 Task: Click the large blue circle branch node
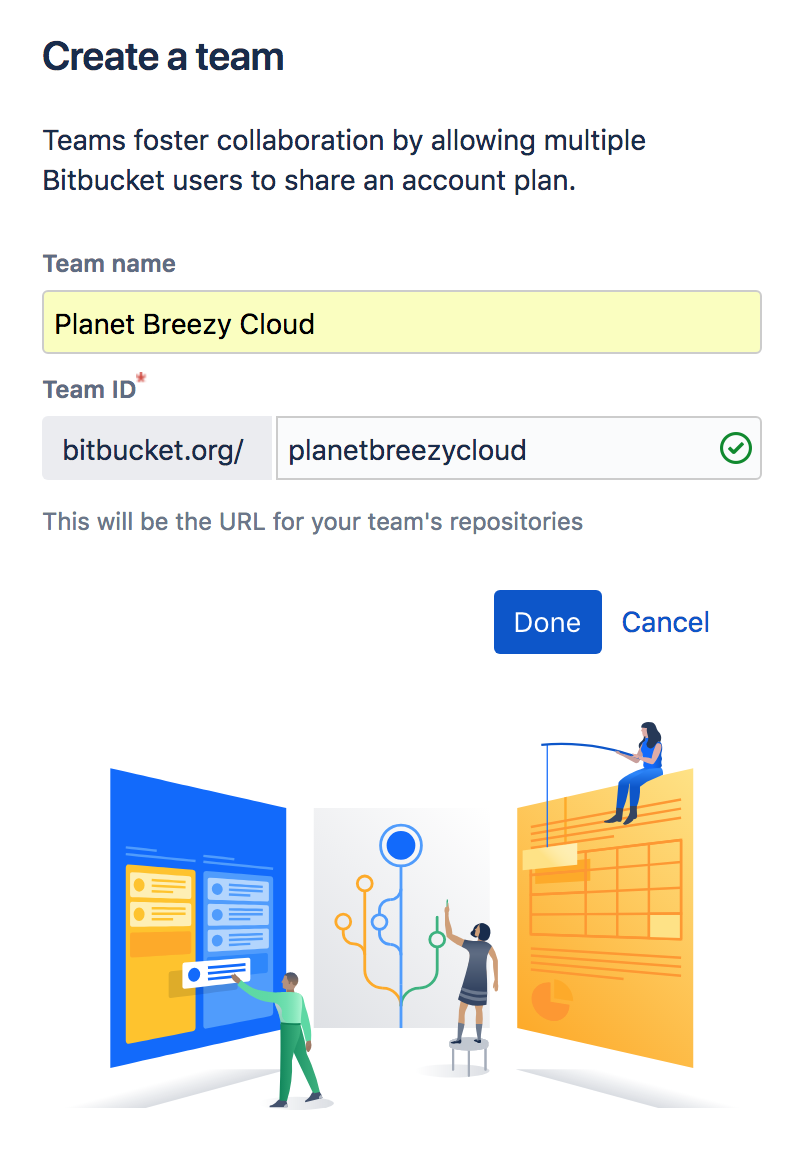[401, 847]
